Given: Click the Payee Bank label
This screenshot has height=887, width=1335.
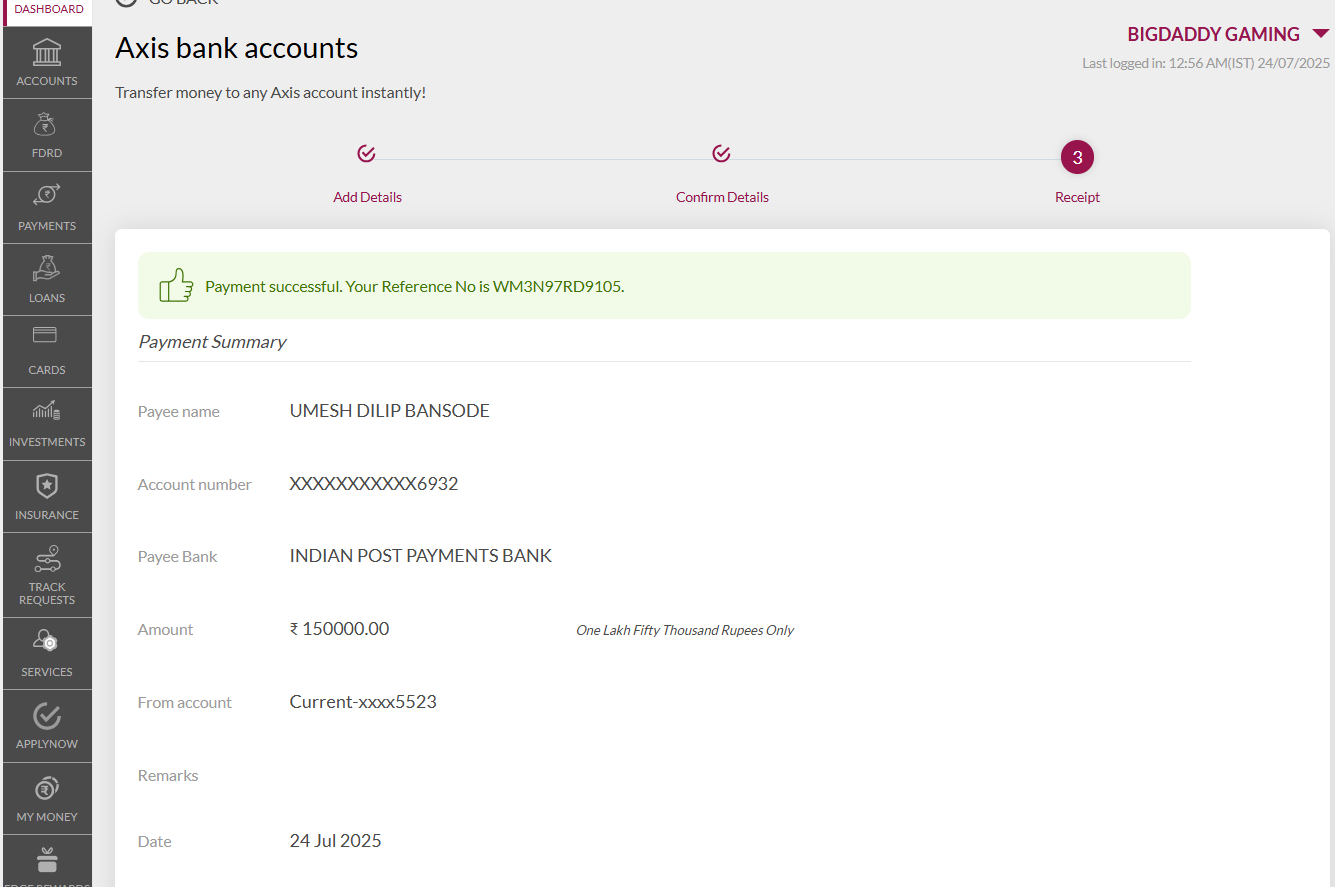Looking at the screenshot, I should point(177,557).
